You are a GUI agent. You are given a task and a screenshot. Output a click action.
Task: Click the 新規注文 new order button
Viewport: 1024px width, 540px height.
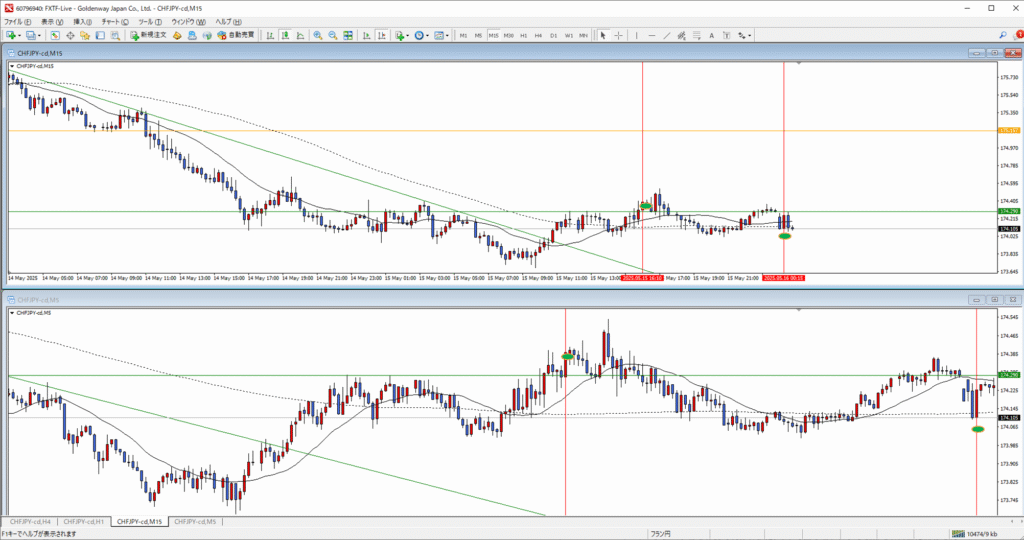[148, 35]
